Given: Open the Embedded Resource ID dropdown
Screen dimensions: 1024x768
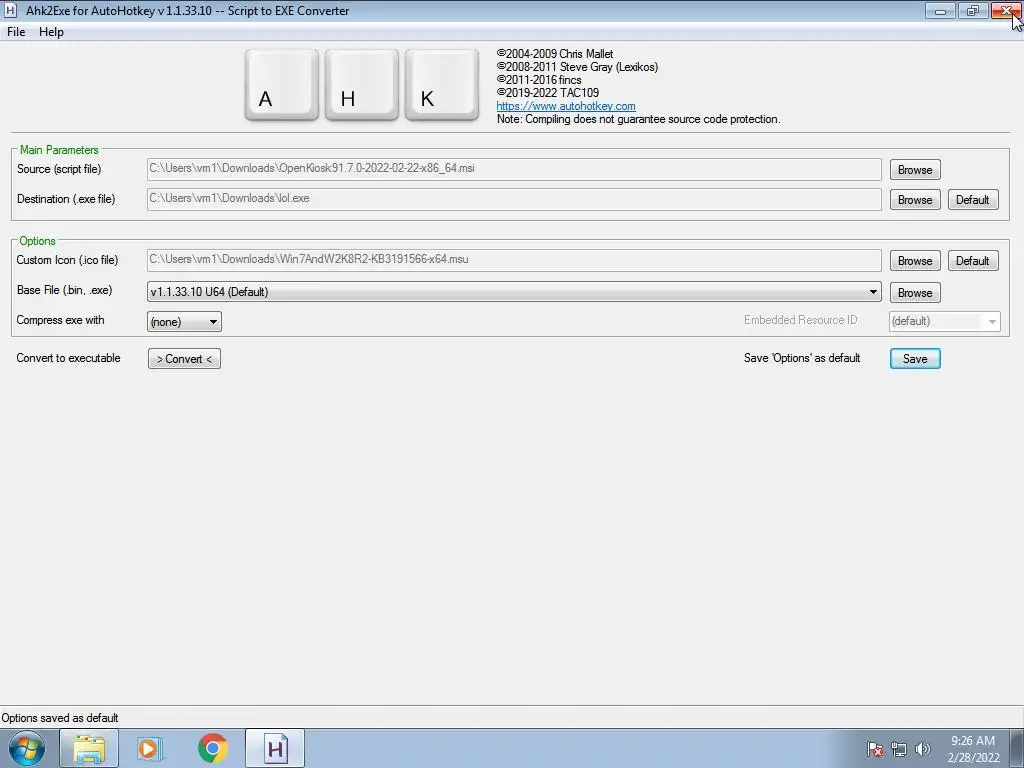Looking at the screenshot, I should pyautogui.click(x=944, y=321).
